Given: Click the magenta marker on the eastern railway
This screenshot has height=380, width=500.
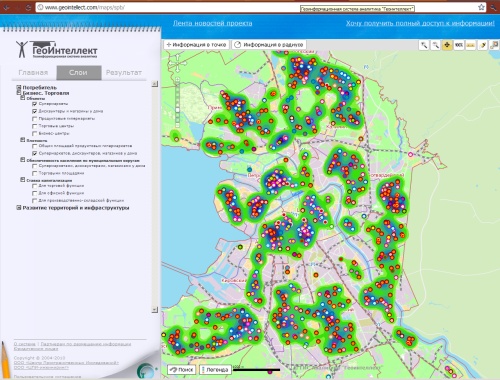Looking at the screenshot, I should click(410, 154).
